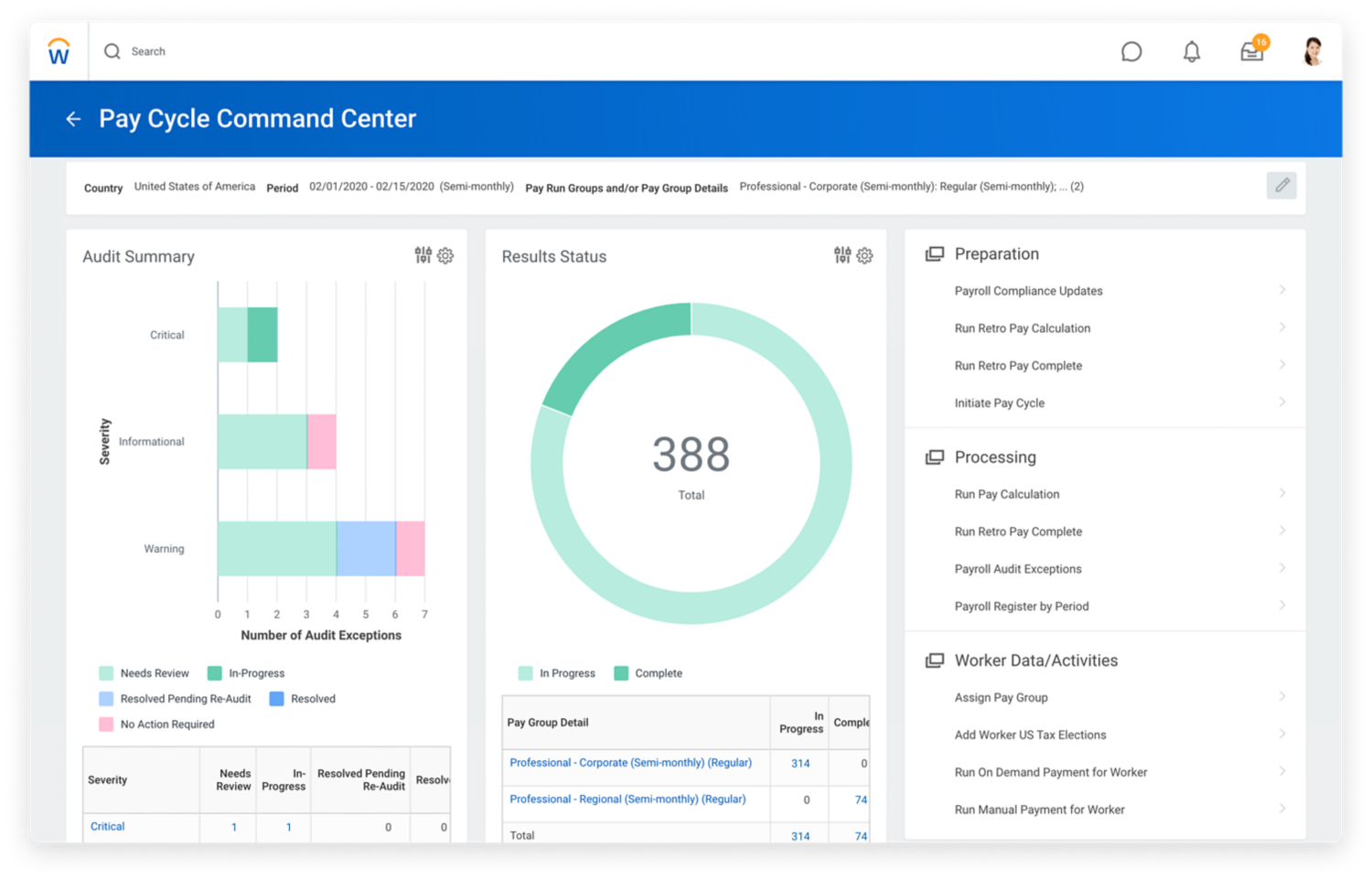Viewport: 1372px width, 880px height.
Task: Toggle Needs Review legend series
Action: click(145, 673)
